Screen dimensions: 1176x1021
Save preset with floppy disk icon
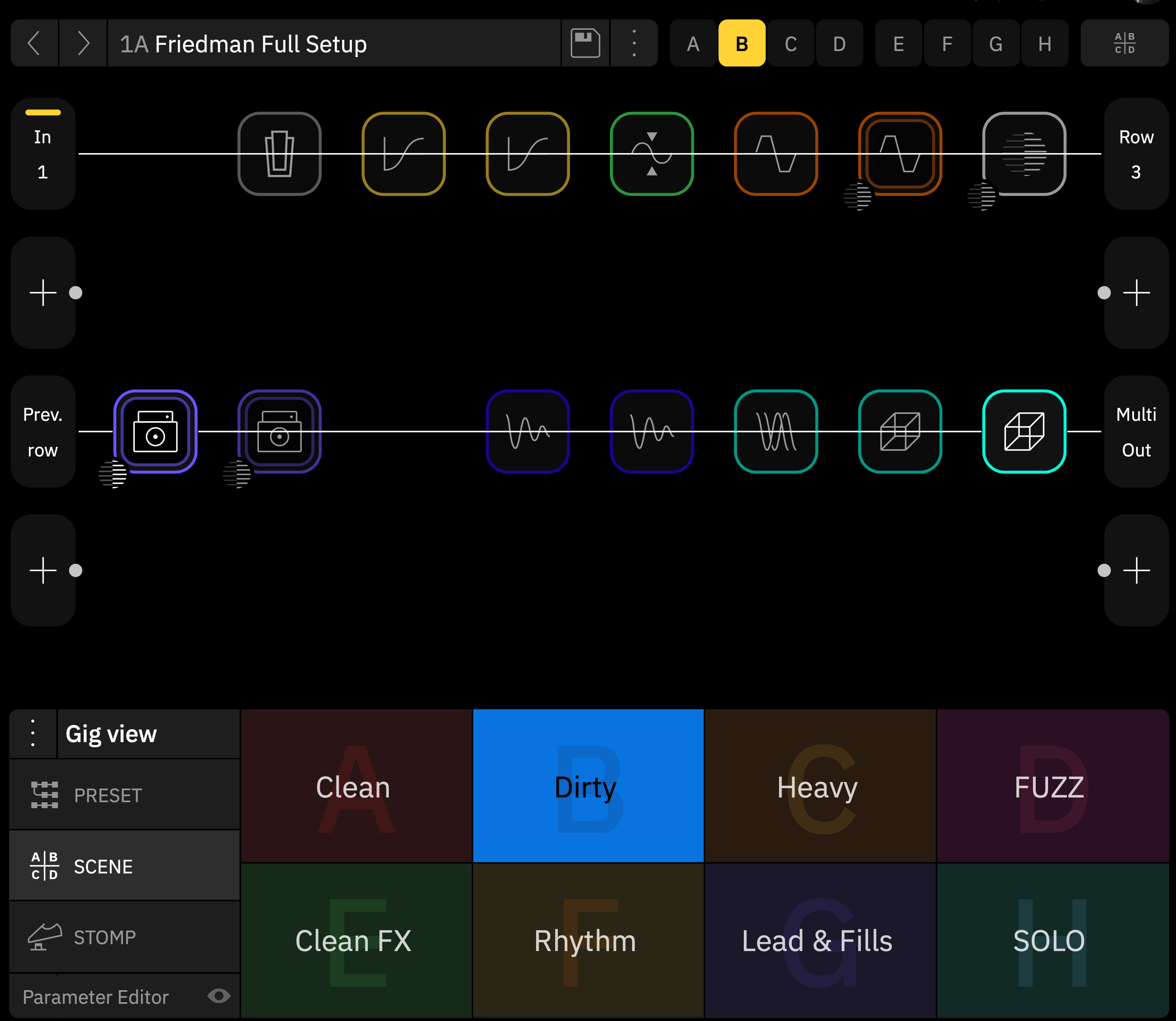(x=585, y=43)
